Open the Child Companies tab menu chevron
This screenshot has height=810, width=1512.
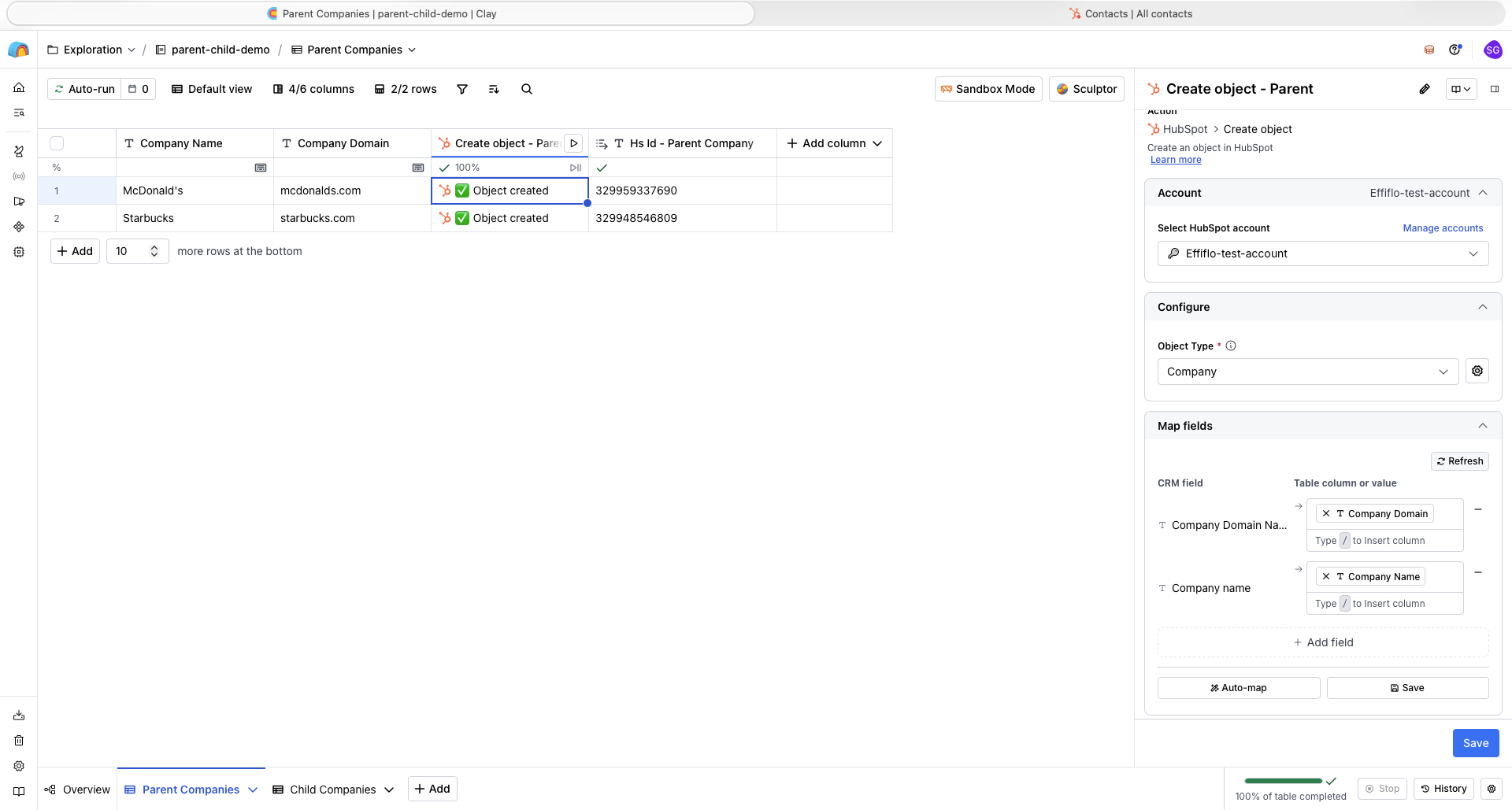pyautogui.click(x=389, y=790)
